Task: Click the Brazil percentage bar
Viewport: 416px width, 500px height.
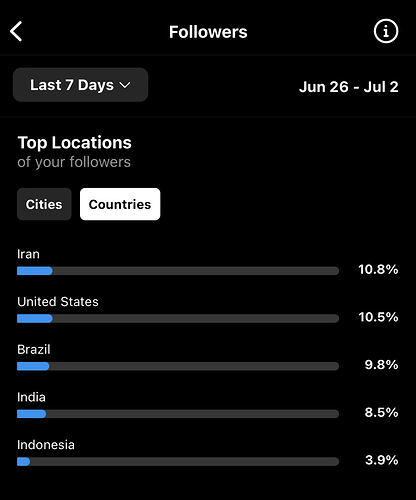Action: pyautogui.click(x=178, y=366)
